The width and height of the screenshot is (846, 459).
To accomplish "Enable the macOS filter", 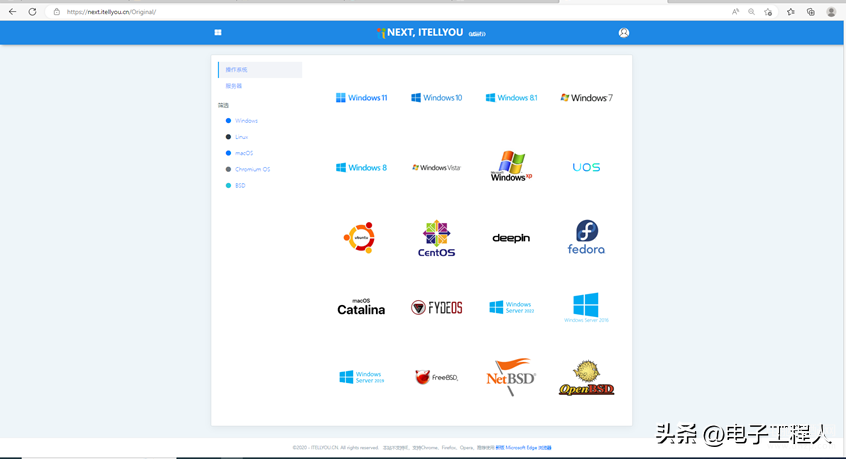I will coord(244,153).
